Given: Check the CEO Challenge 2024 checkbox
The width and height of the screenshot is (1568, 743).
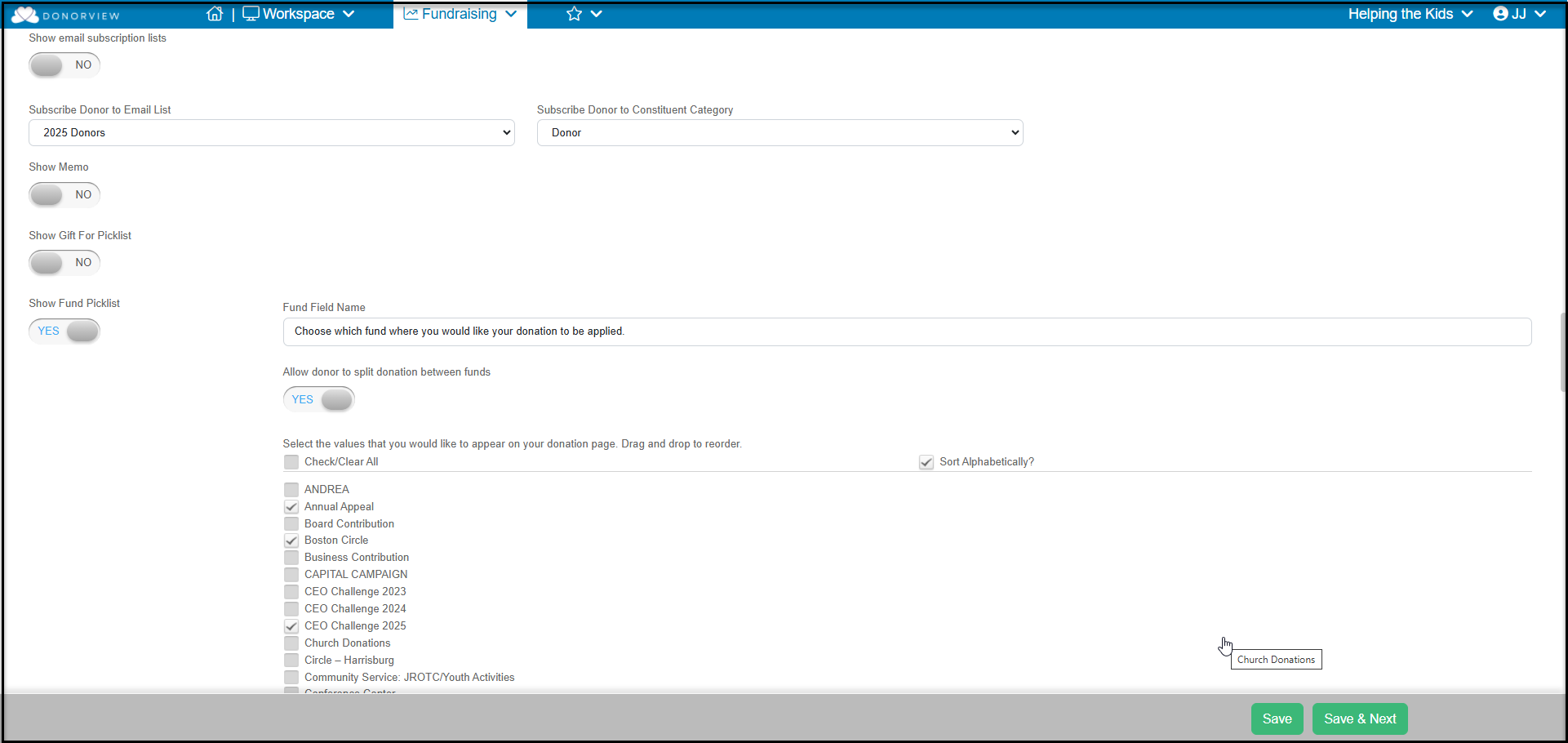Looking at the screenshot, I should click(x=291, y=609).
